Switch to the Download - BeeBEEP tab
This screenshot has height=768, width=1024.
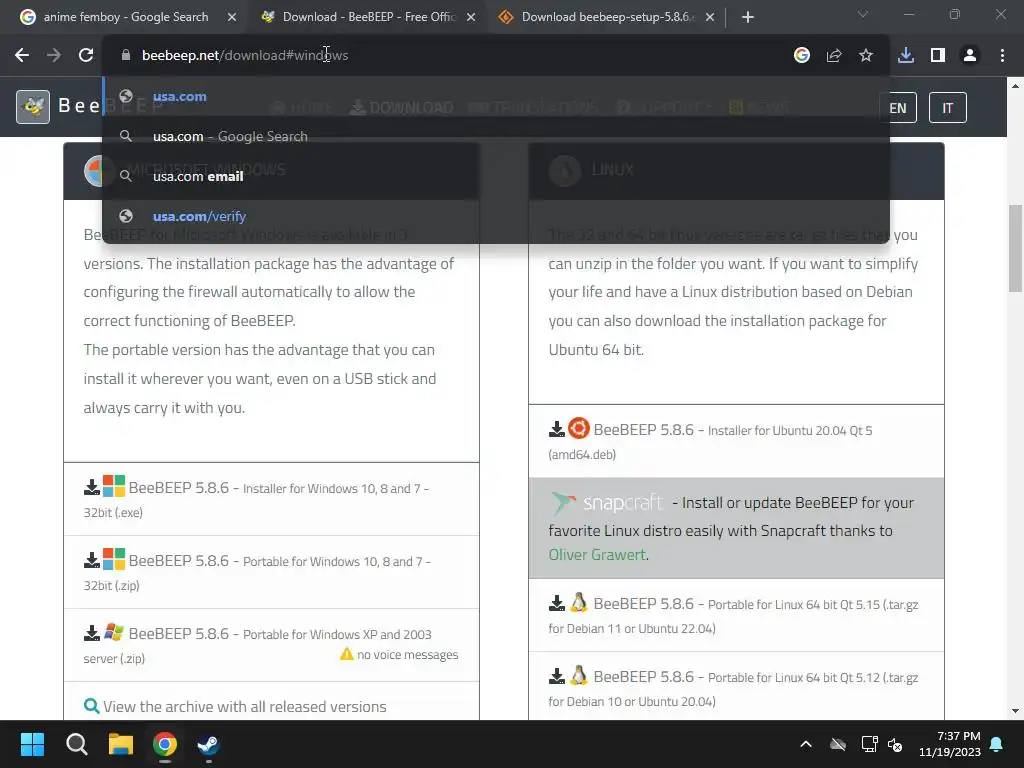369,17
